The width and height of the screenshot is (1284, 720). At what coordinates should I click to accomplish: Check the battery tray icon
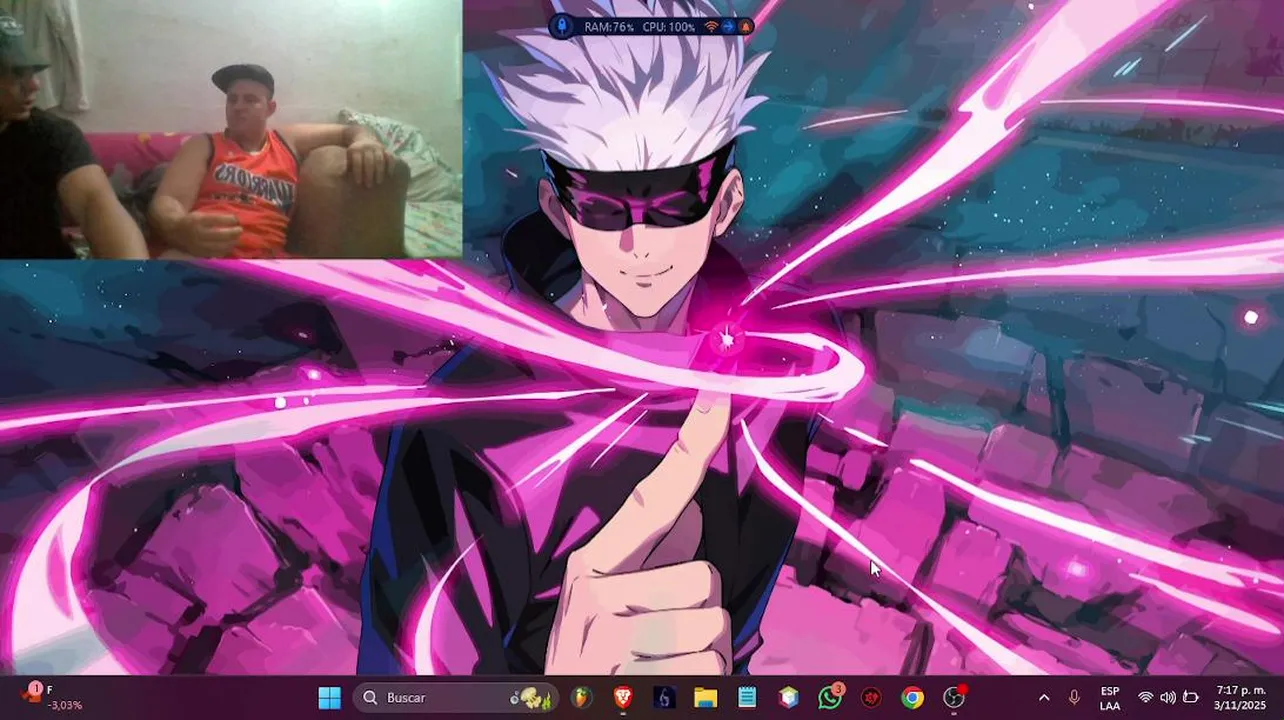tap(1190, 697)
